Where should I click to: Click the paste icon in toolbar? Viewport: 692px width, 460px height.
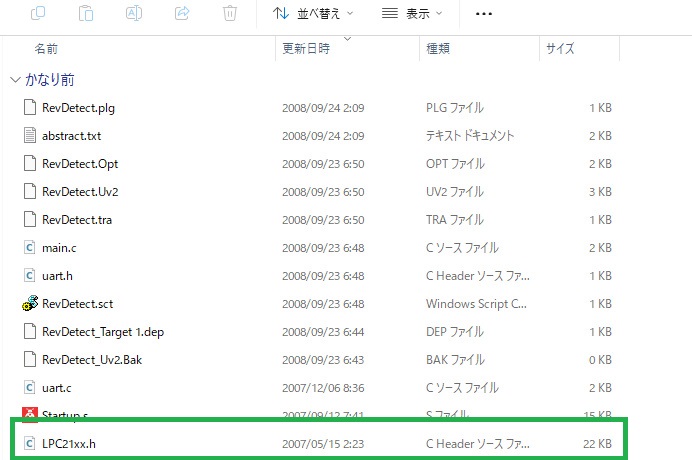pos(86,14)
